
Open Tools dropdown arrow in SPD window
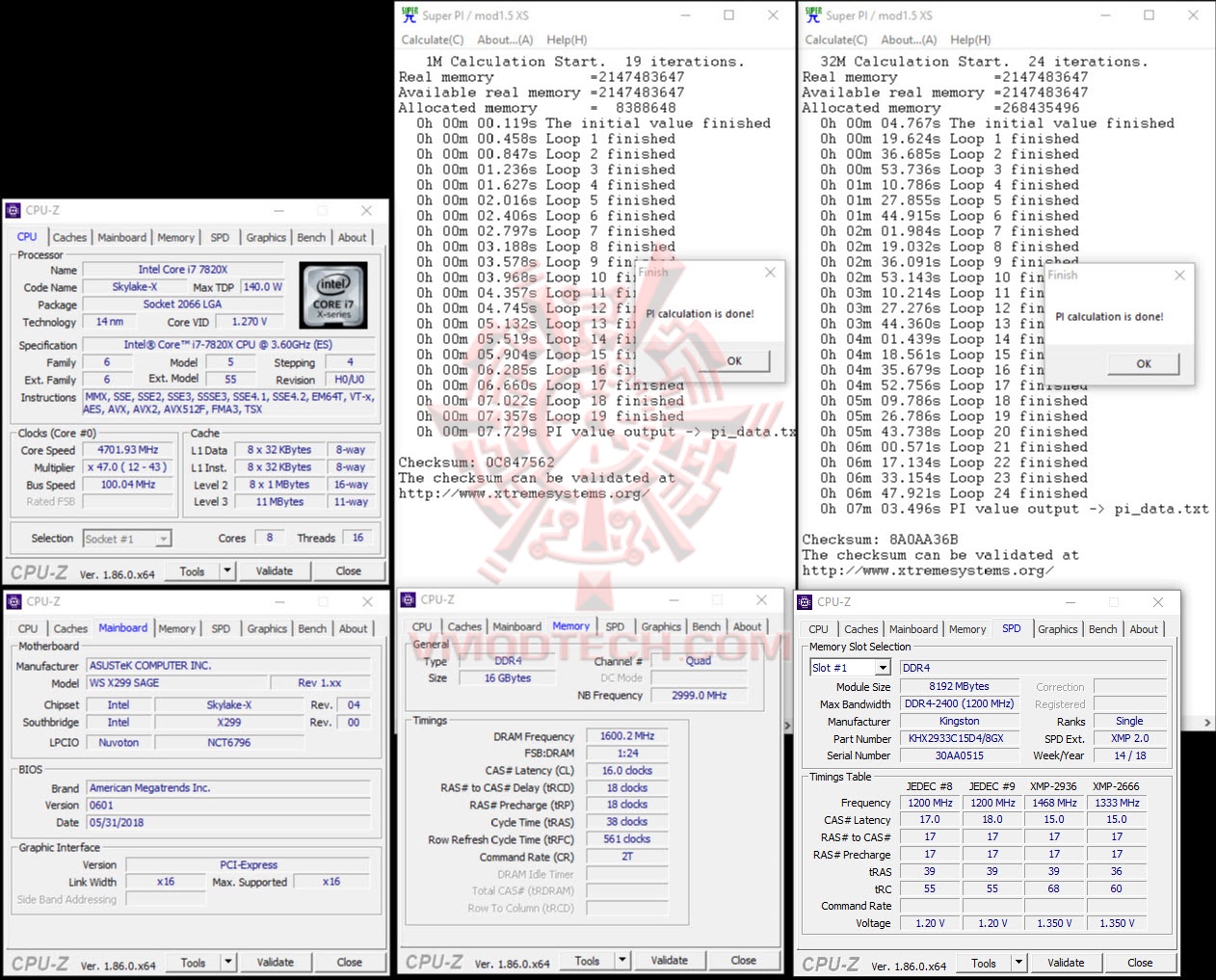pyautogui.click(x=1018, y=962)
